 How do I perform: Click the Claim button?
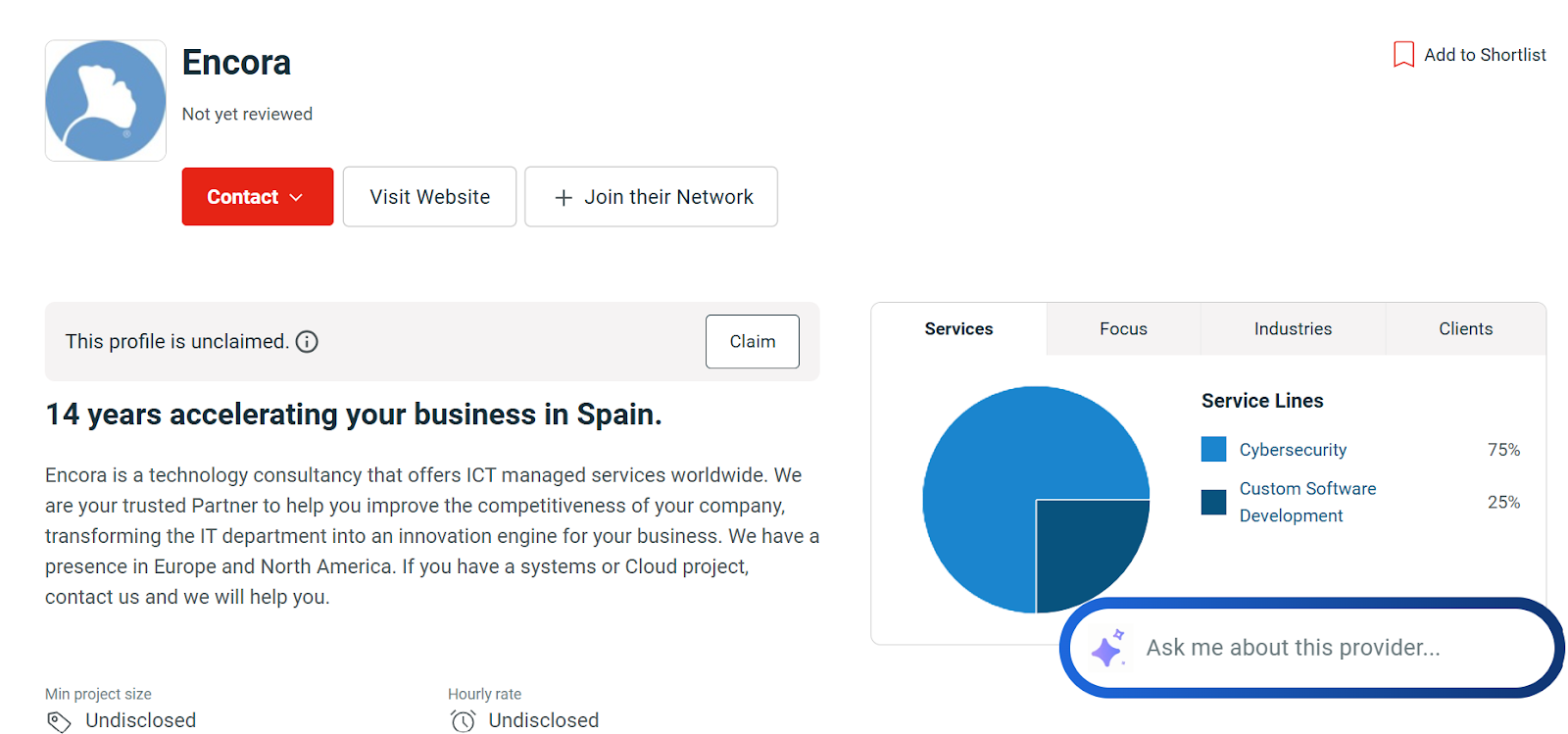click(753, 342)
